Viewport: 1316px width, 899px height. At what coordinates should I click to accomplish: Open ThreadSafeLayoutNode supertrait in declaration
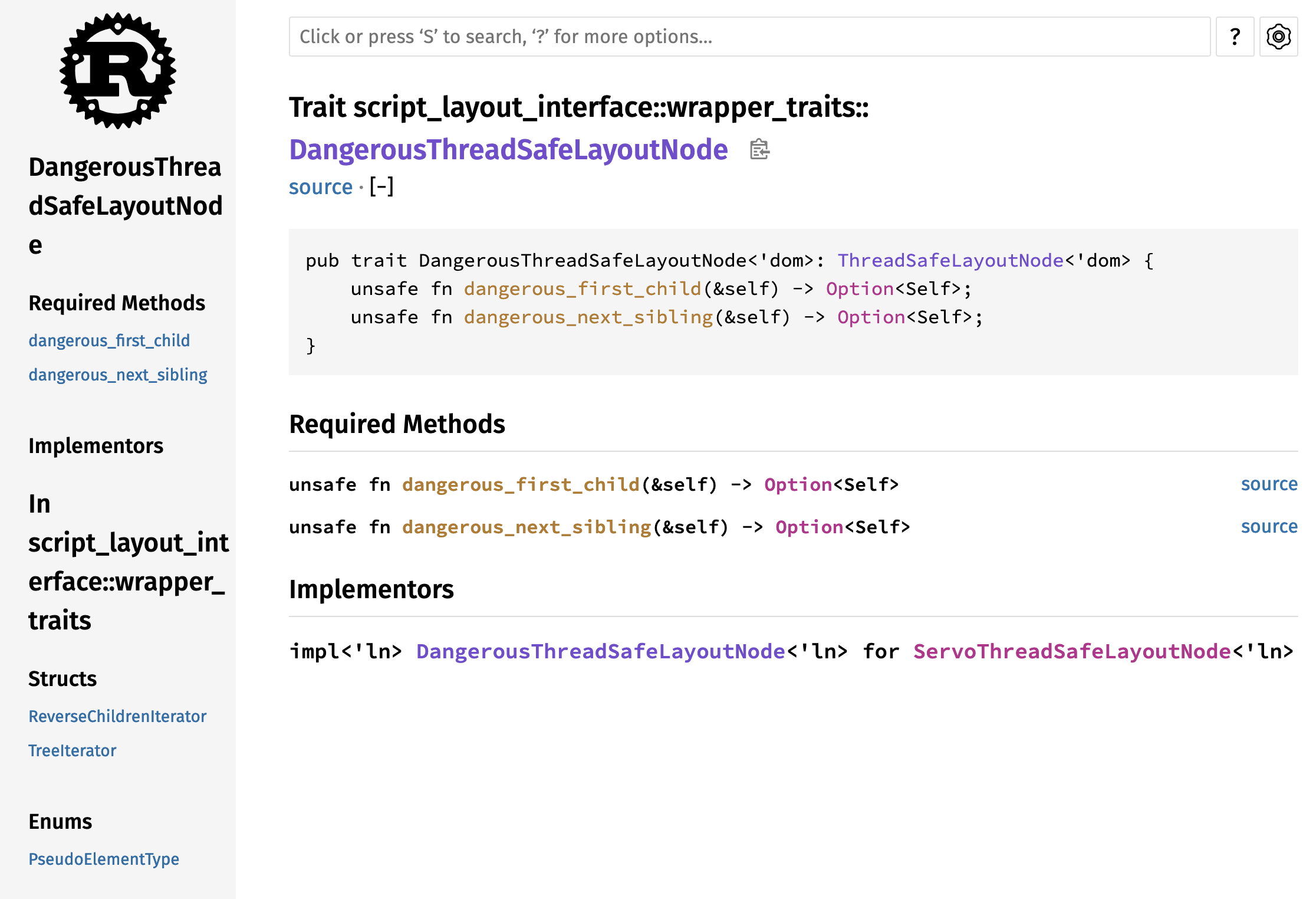coord(950,260)
